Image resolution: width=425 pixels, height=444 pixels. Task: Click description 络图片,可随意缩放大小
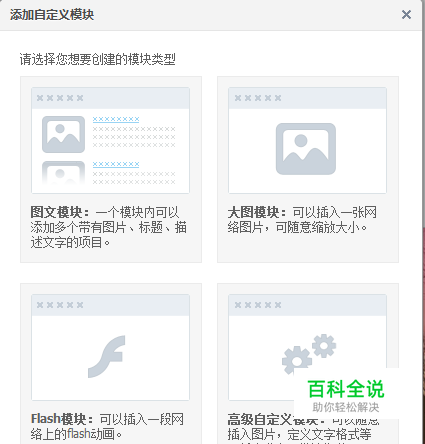click(x=297, y=228)
